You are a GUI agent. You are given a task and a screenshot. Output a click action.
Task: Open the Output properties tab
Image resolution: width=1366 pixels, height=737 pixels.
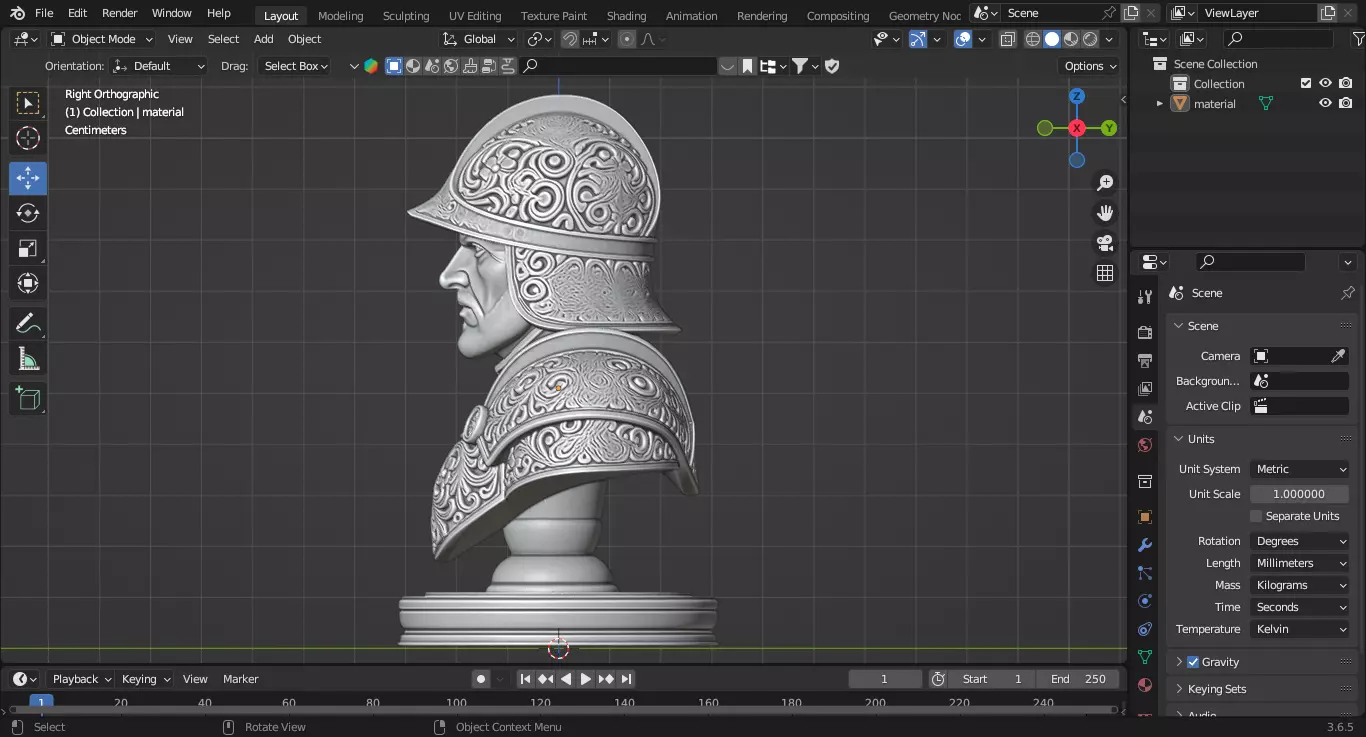coord(1145,360)
